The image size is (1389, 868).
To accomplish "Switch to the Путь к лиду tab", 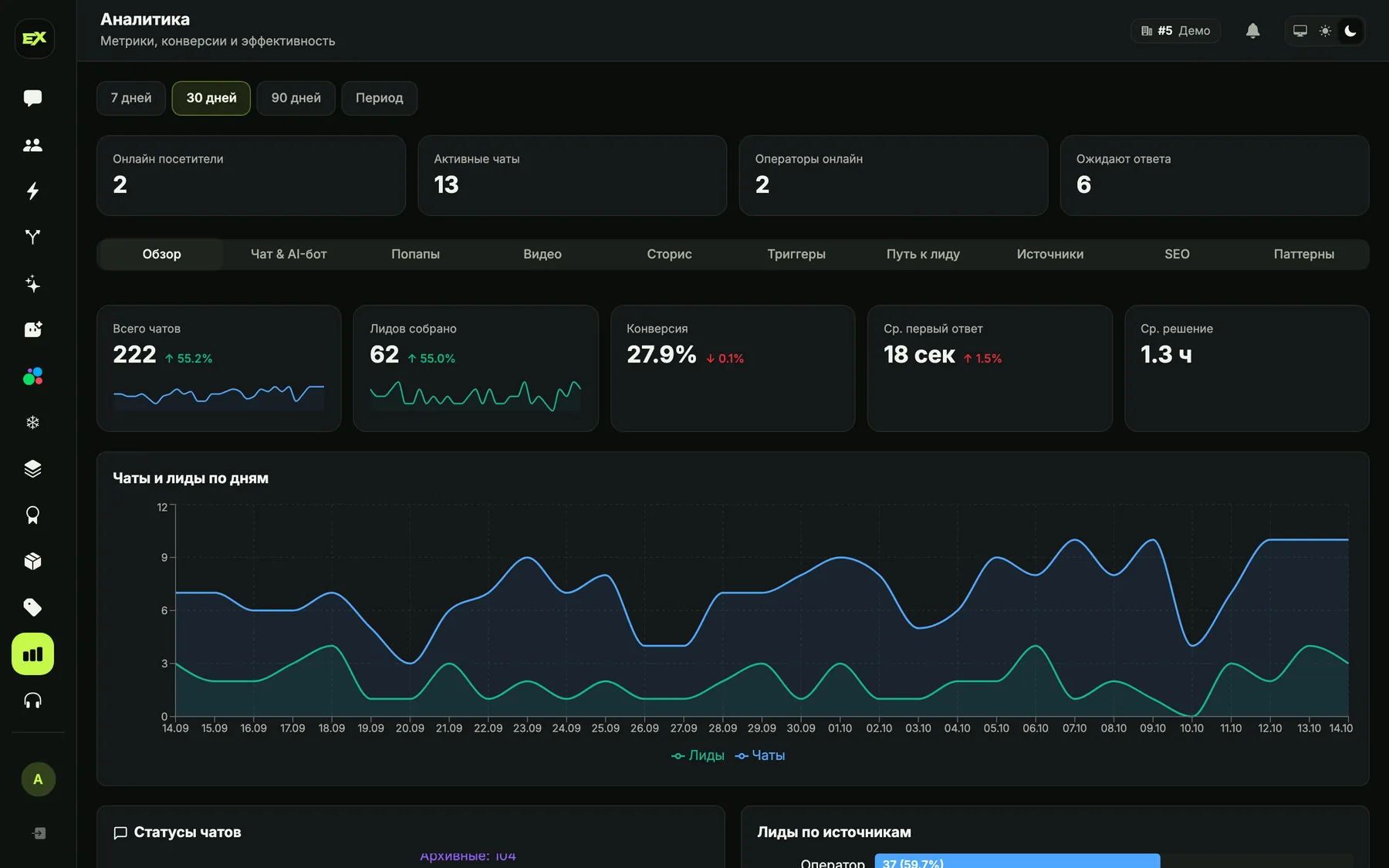I will tap(923, 254).
